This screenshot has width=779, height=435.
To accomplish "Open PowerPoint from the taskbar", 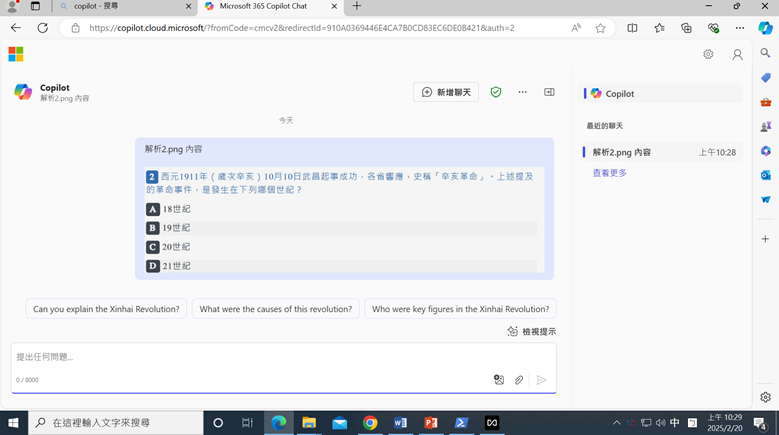I will [x=431, y=423].
